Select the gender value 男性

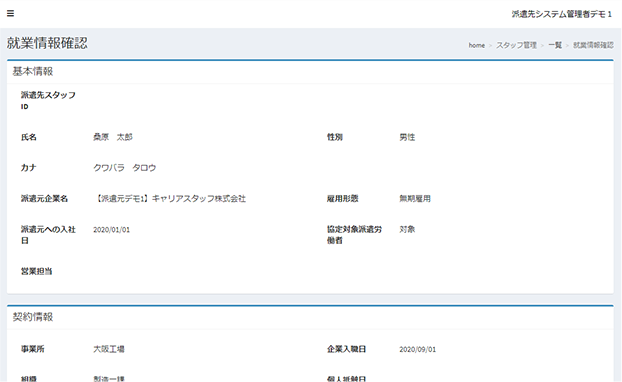[407, 137]
